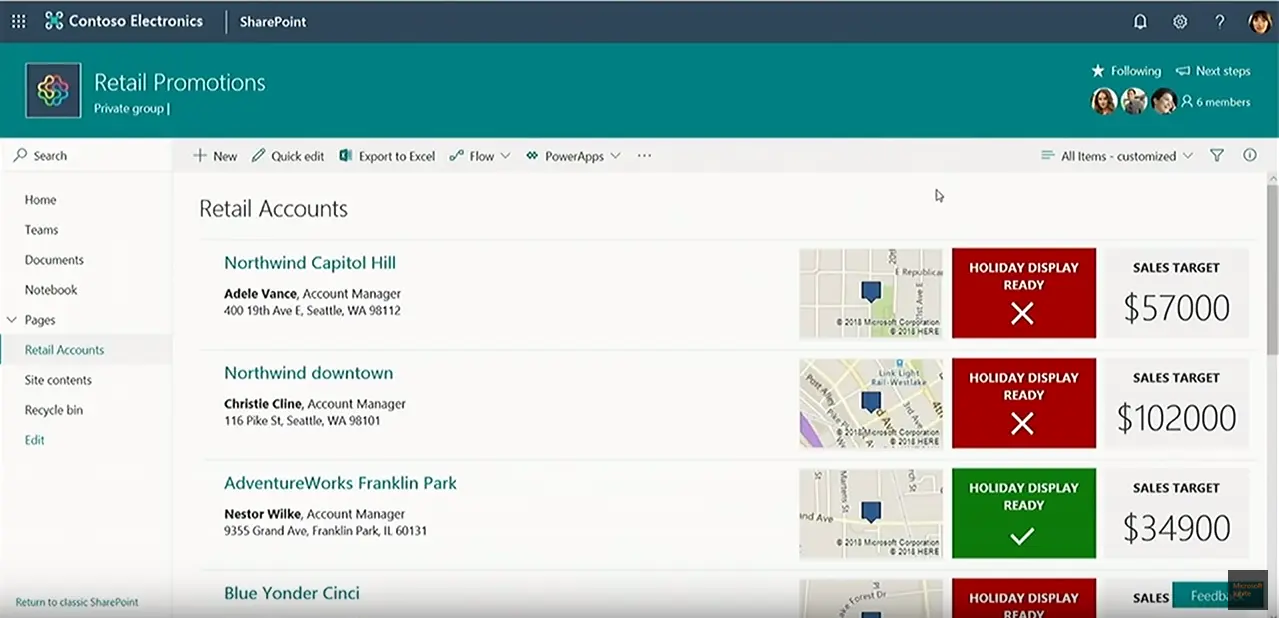Expand the Flow dropdown menu
This screenshot has height=618, width=1279.
(x=481, y=156)
